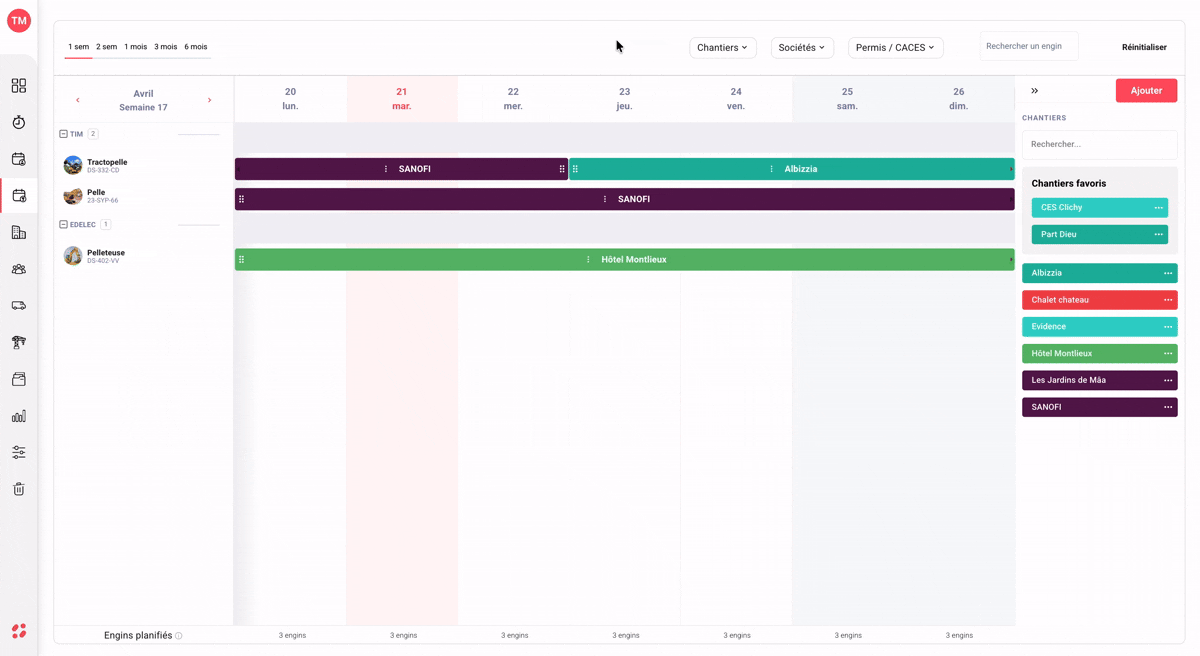1200x656 pixels.
Task: Open the sliders settings icon in sidebar
Action: pyautogui.click(x=19, y=452)
